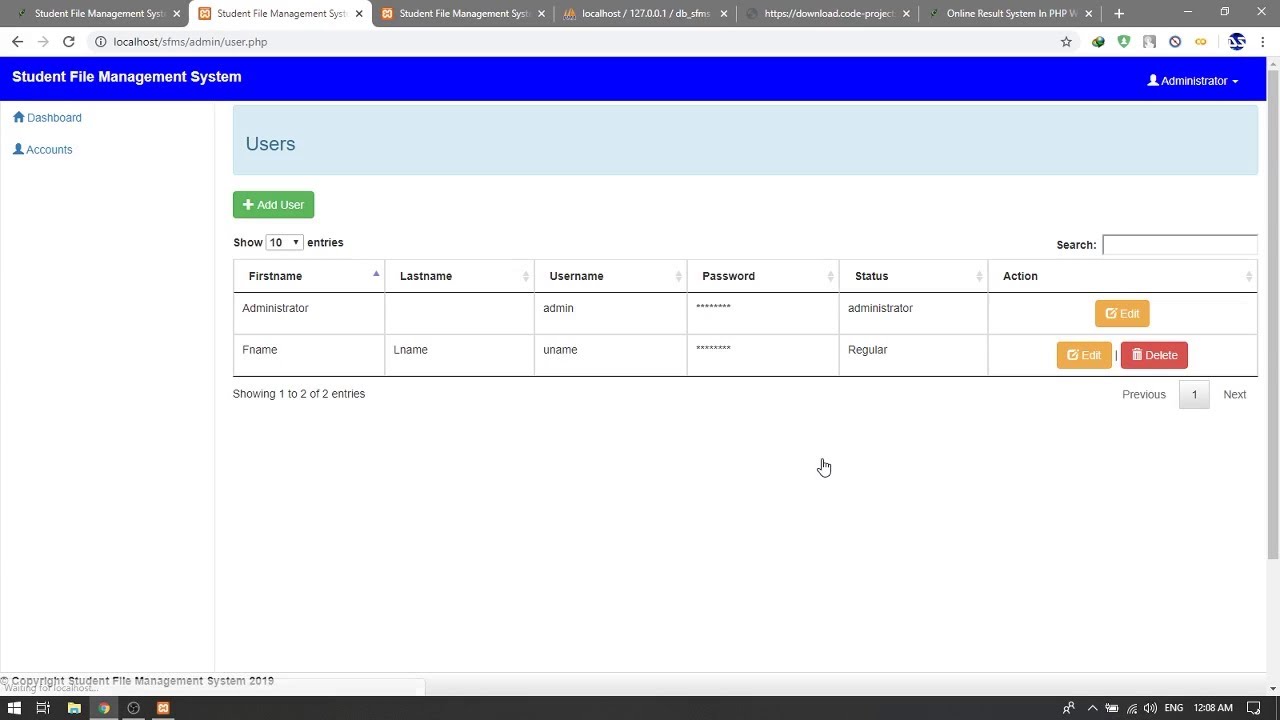View site information icon in address bar
1280x720 pixels.
[x=100, y=42]
